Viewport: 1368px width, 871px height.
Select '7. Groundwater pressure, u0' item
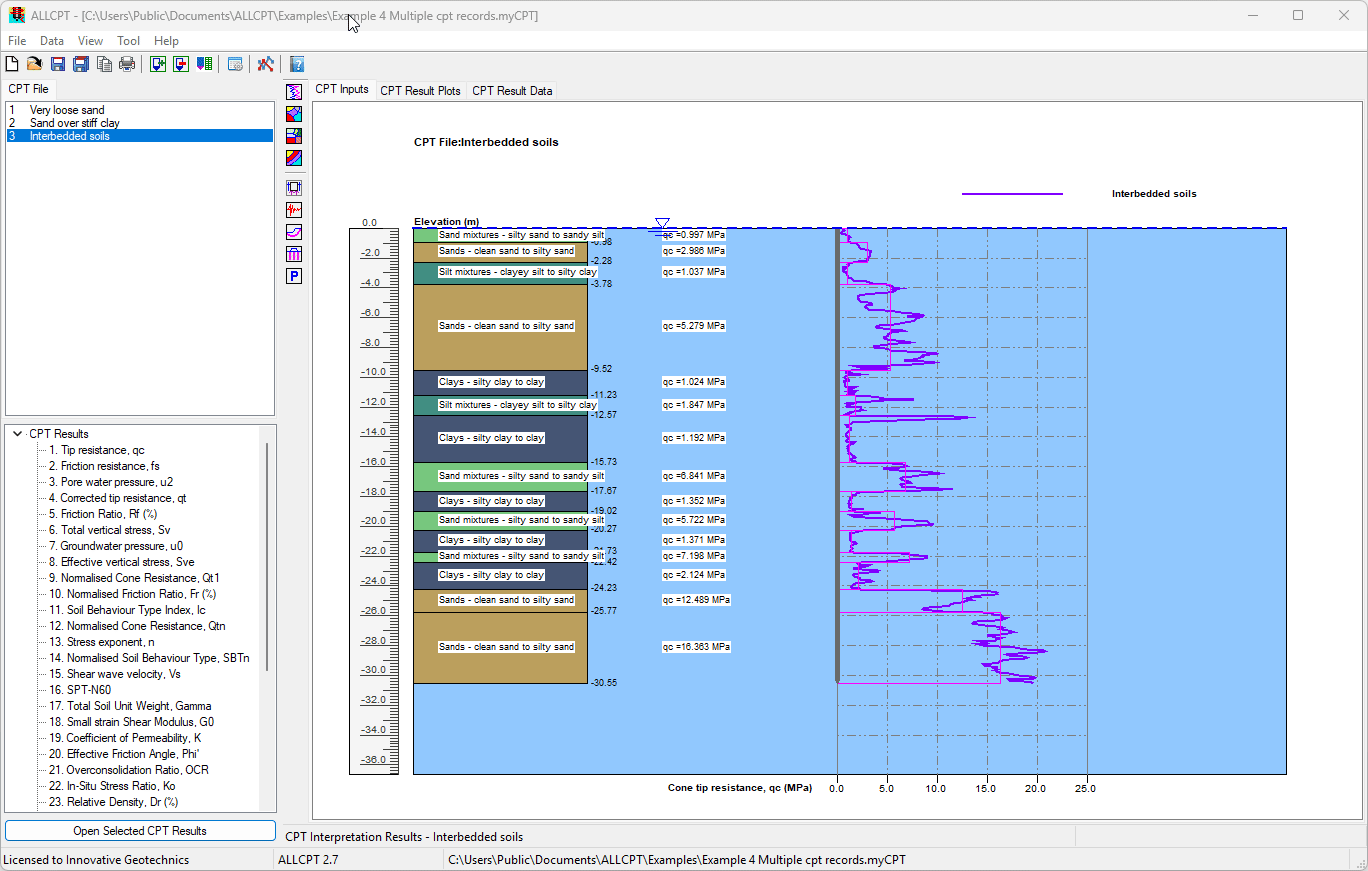pyautogui.click(x=116, y=546)
